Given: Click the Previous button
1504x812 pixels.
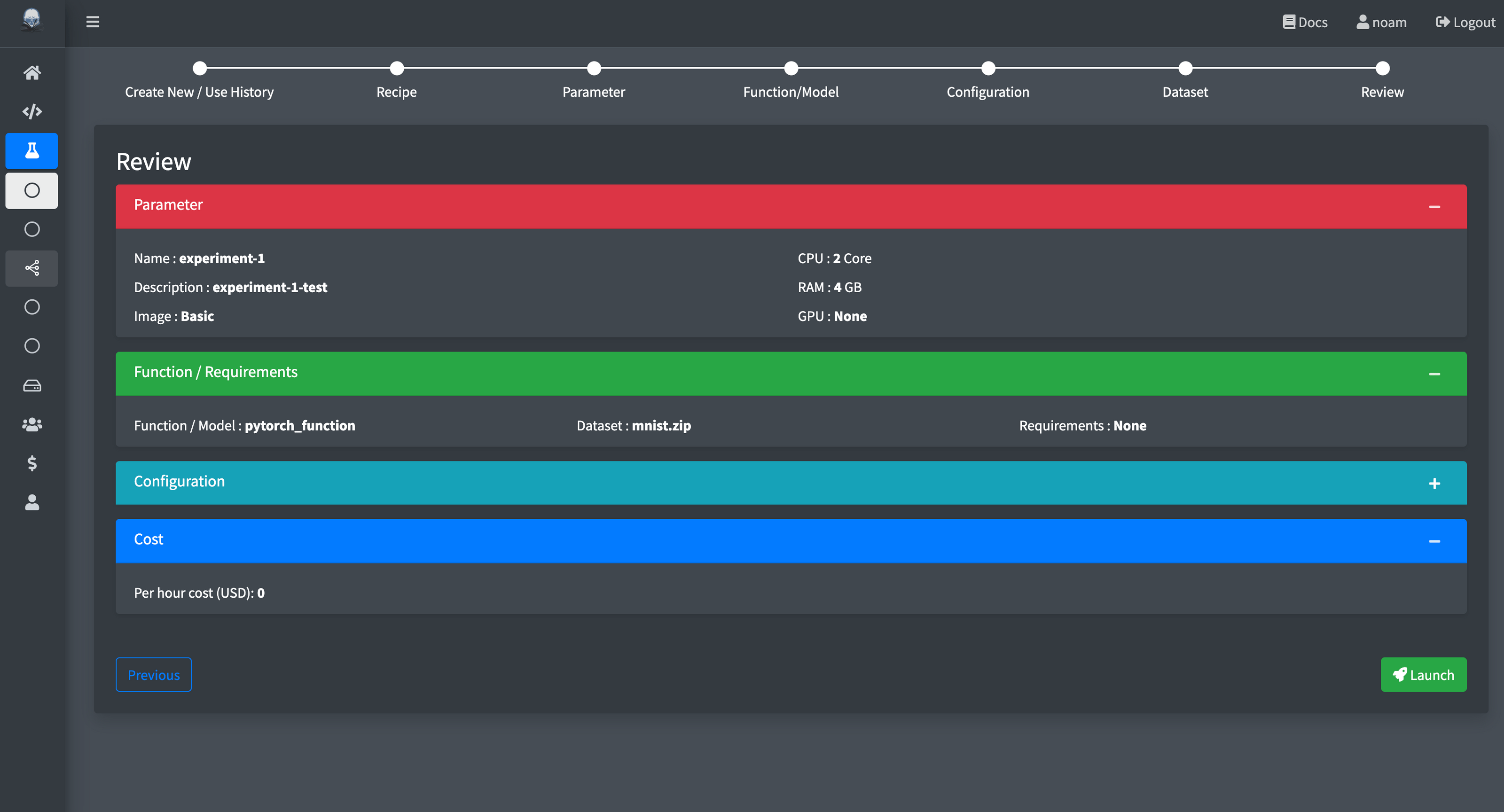Looking at the screenshot, I should click(154, 675).
